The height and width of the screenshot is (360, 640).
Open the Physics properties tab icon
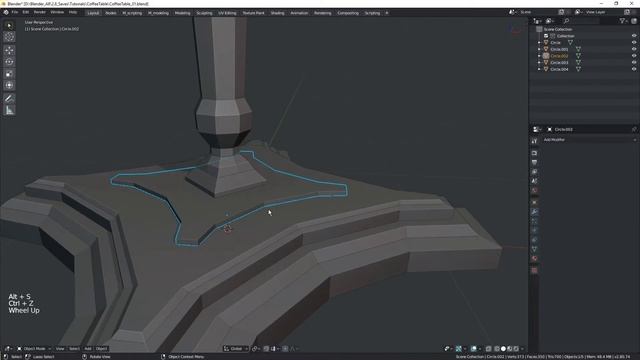click(534, 231)
